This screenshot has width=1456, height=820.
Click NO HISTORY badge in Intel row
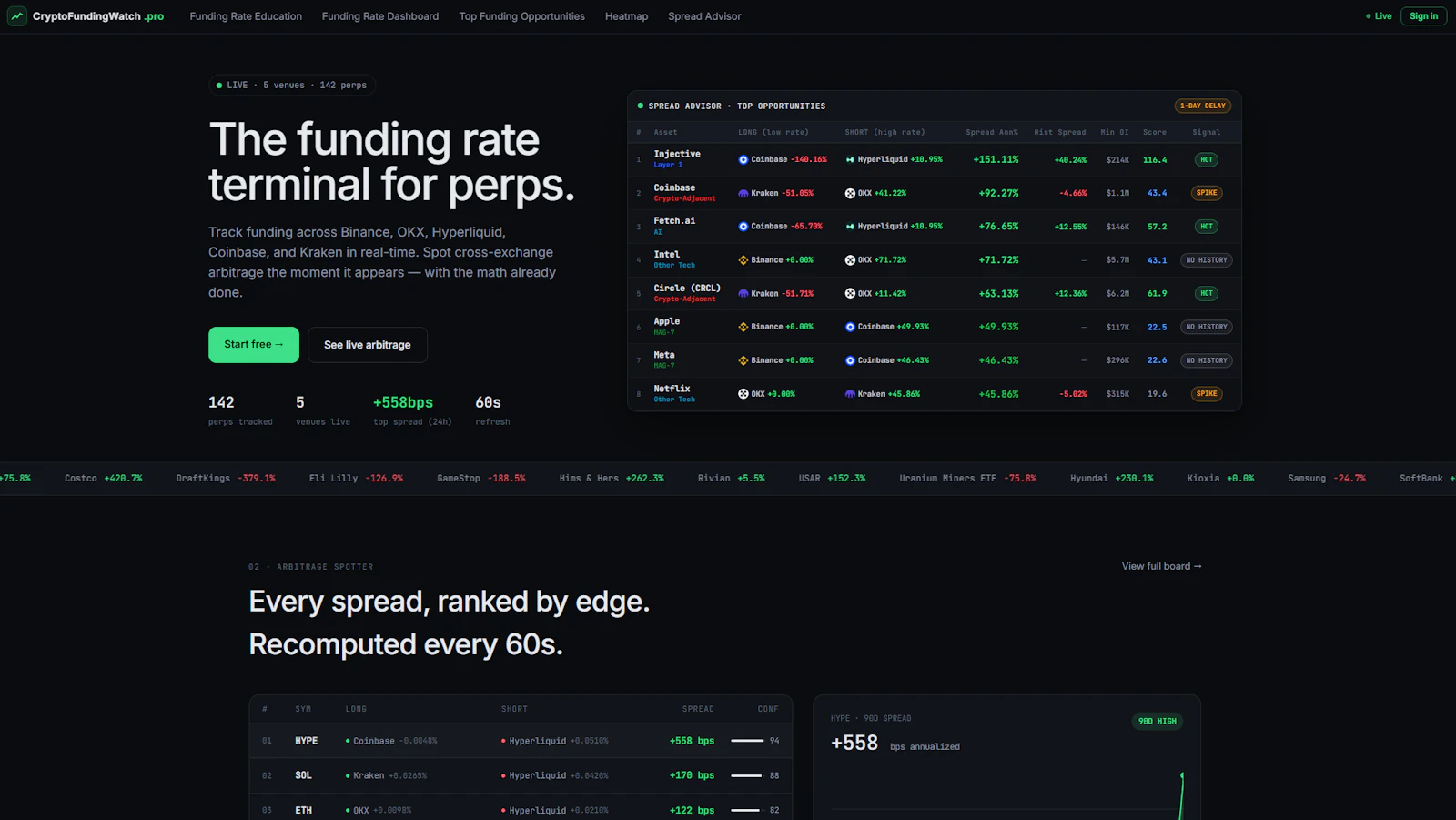click(x=1207, y=260)
